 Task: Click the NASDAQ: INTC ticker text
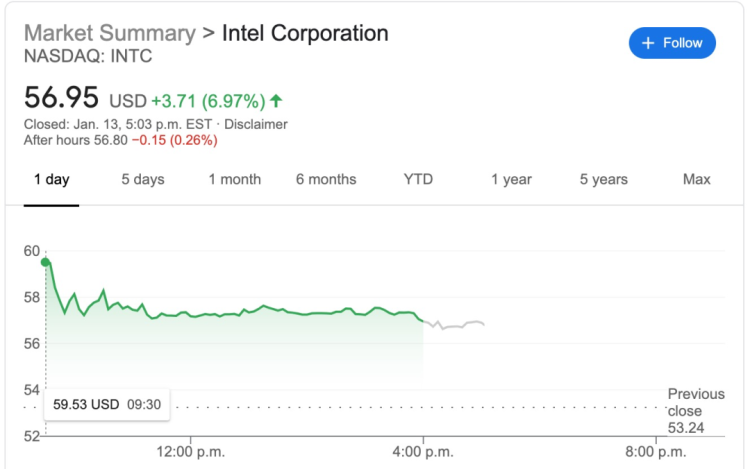click(88, 57)
